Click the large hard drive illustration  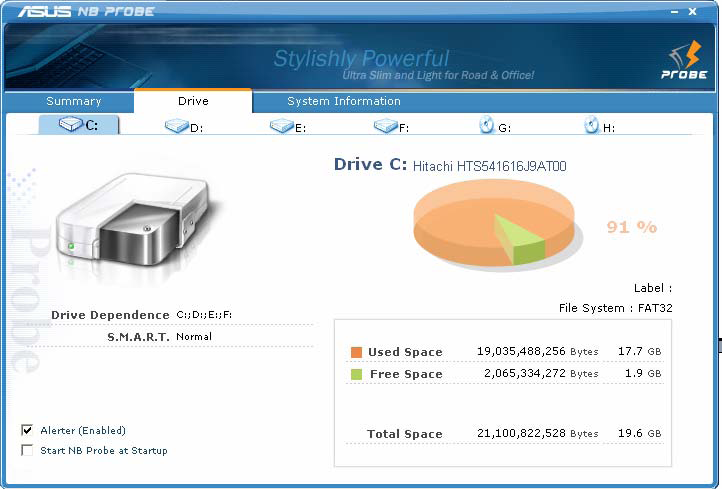click(x=133, y=220)
